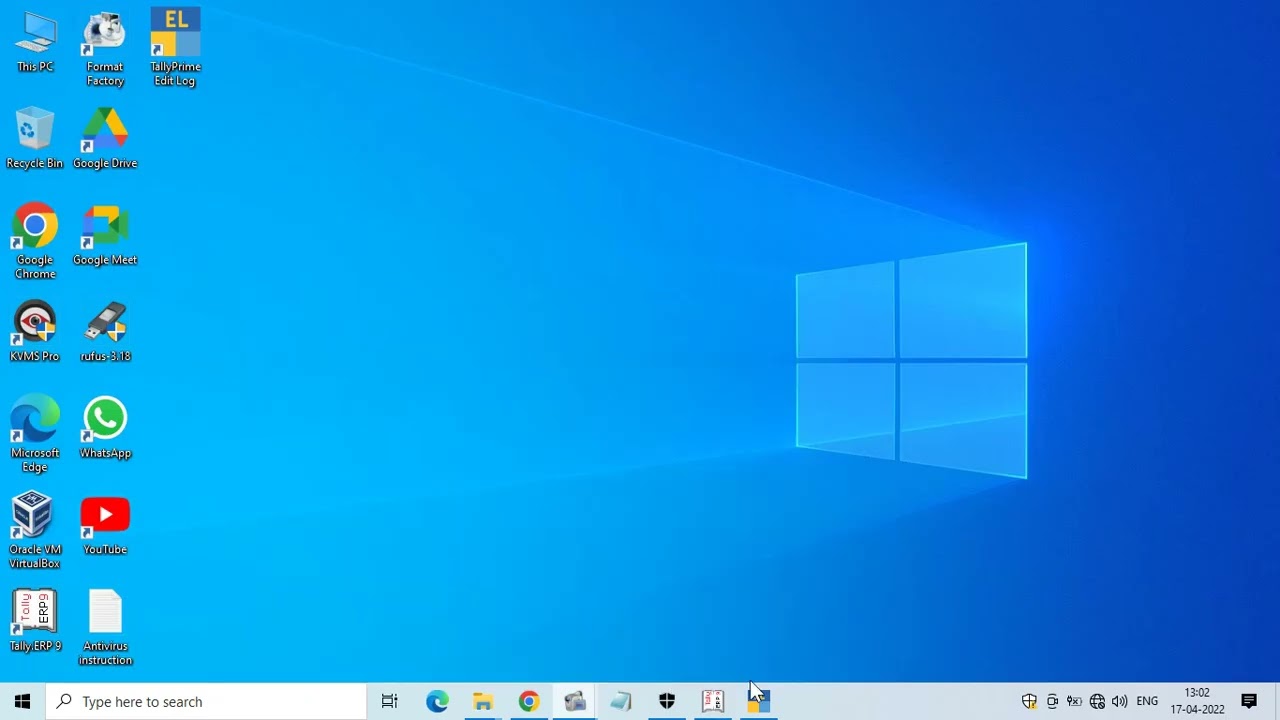Select the WhatsApp desktop shortcut
Viewport: 1280px width, 720px height.
tap(105, 428)
